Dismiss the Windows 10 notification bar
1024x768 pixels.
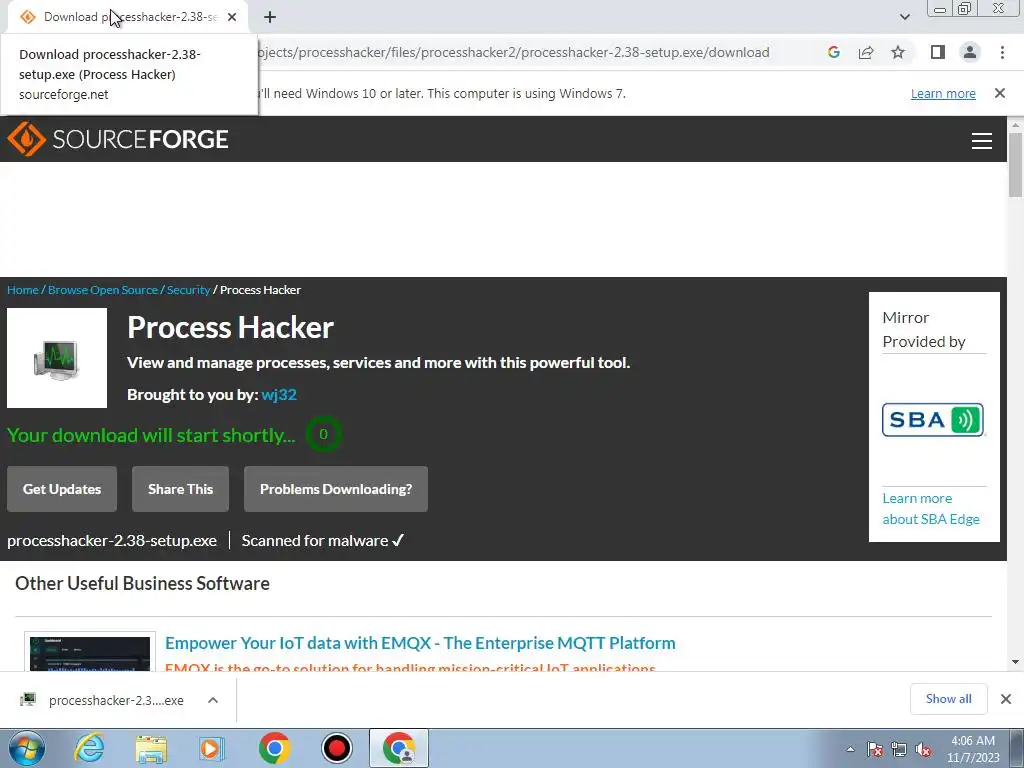tap(1000, 93)
